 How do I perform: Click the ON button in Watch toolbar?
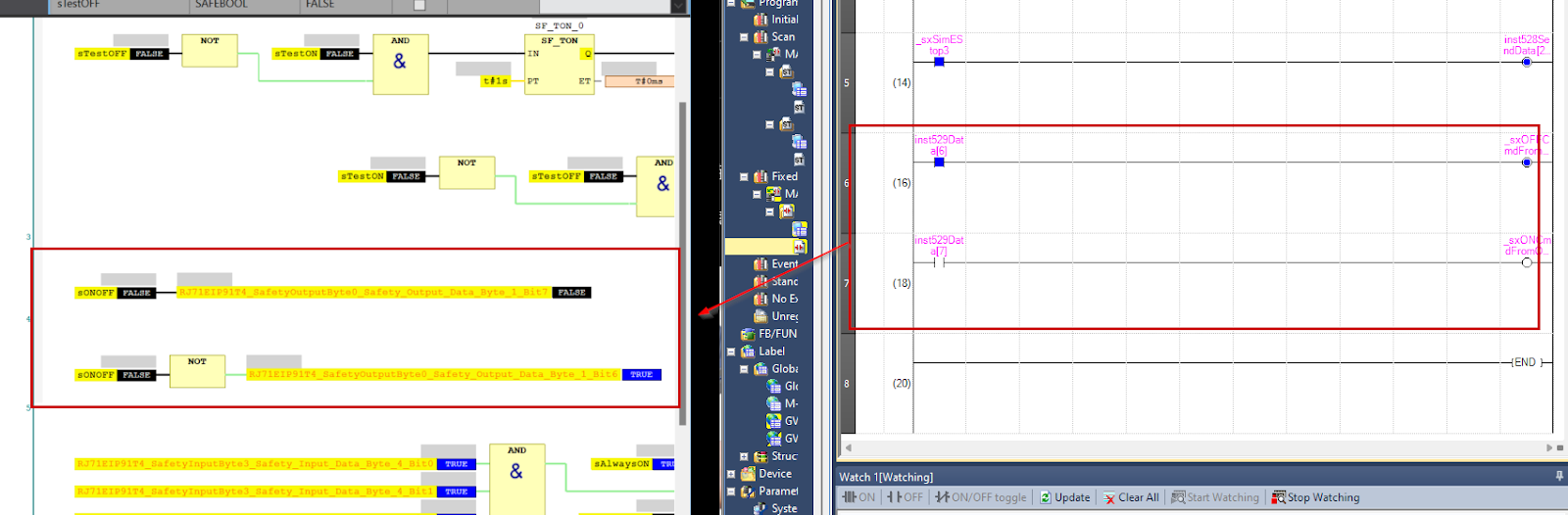pos(858,497)
